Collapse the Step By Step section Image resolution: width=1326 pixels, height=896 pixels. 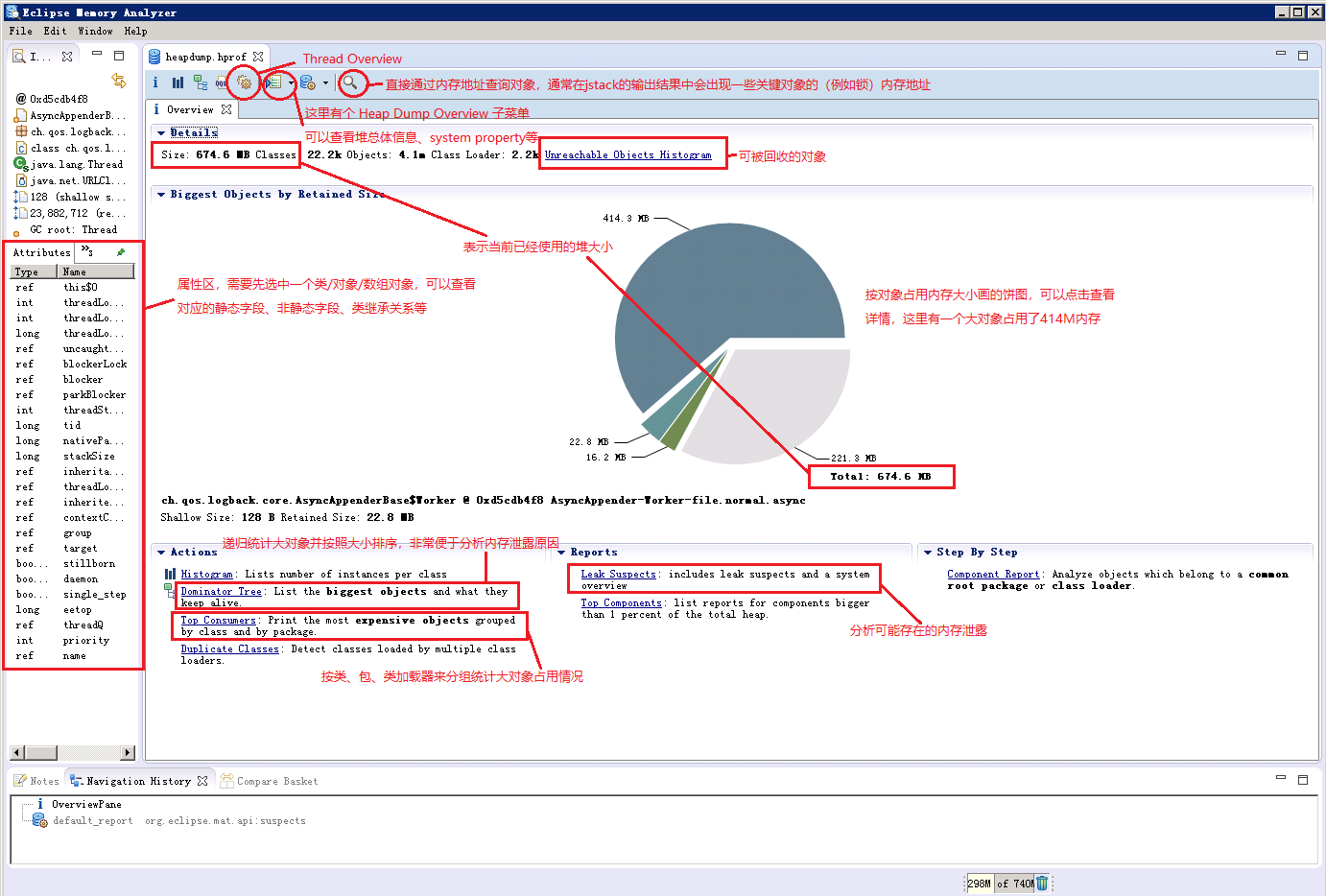click(x=928, y=553)
